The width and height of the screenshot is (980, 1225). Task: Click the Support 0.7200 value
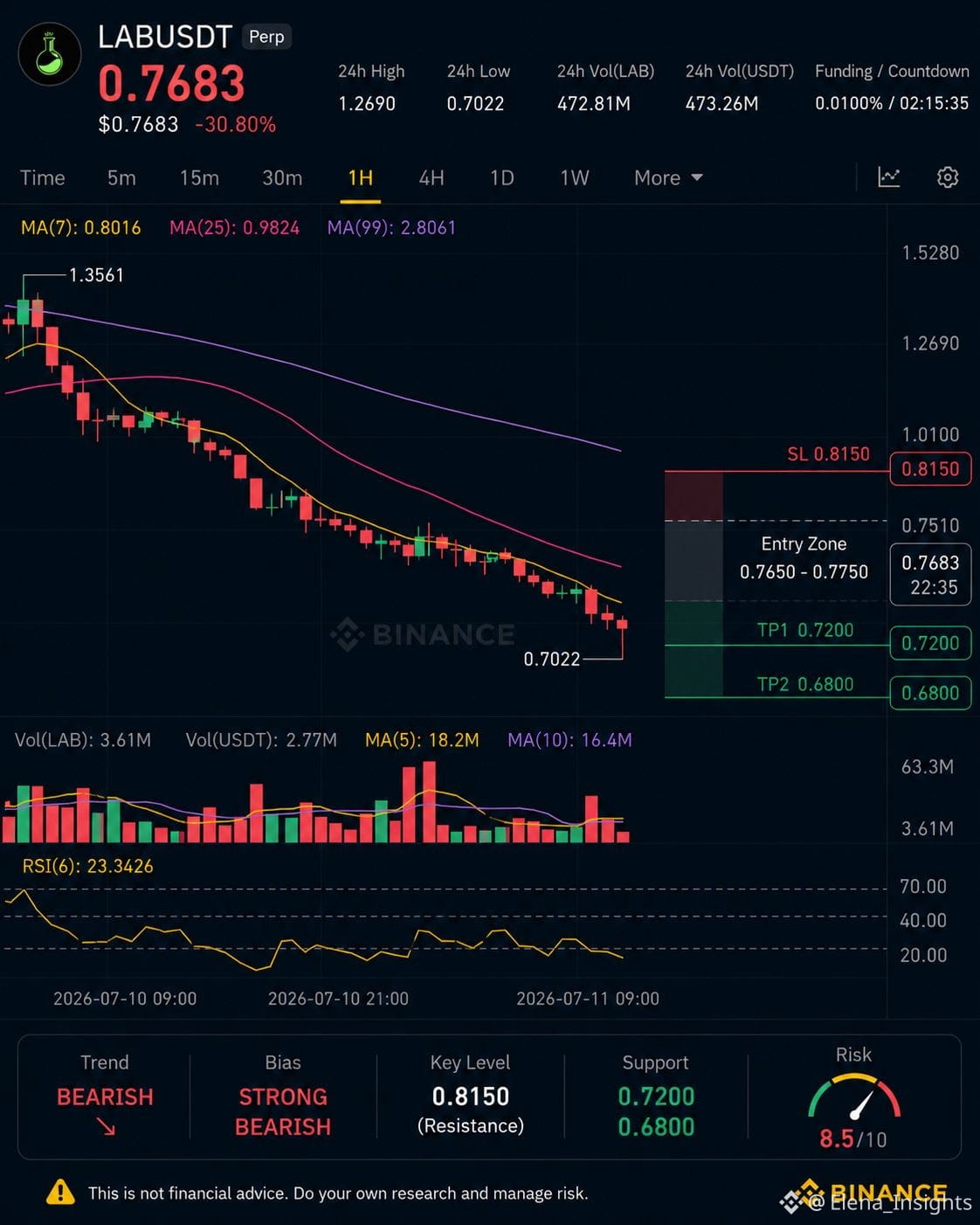pos(656,1097)
